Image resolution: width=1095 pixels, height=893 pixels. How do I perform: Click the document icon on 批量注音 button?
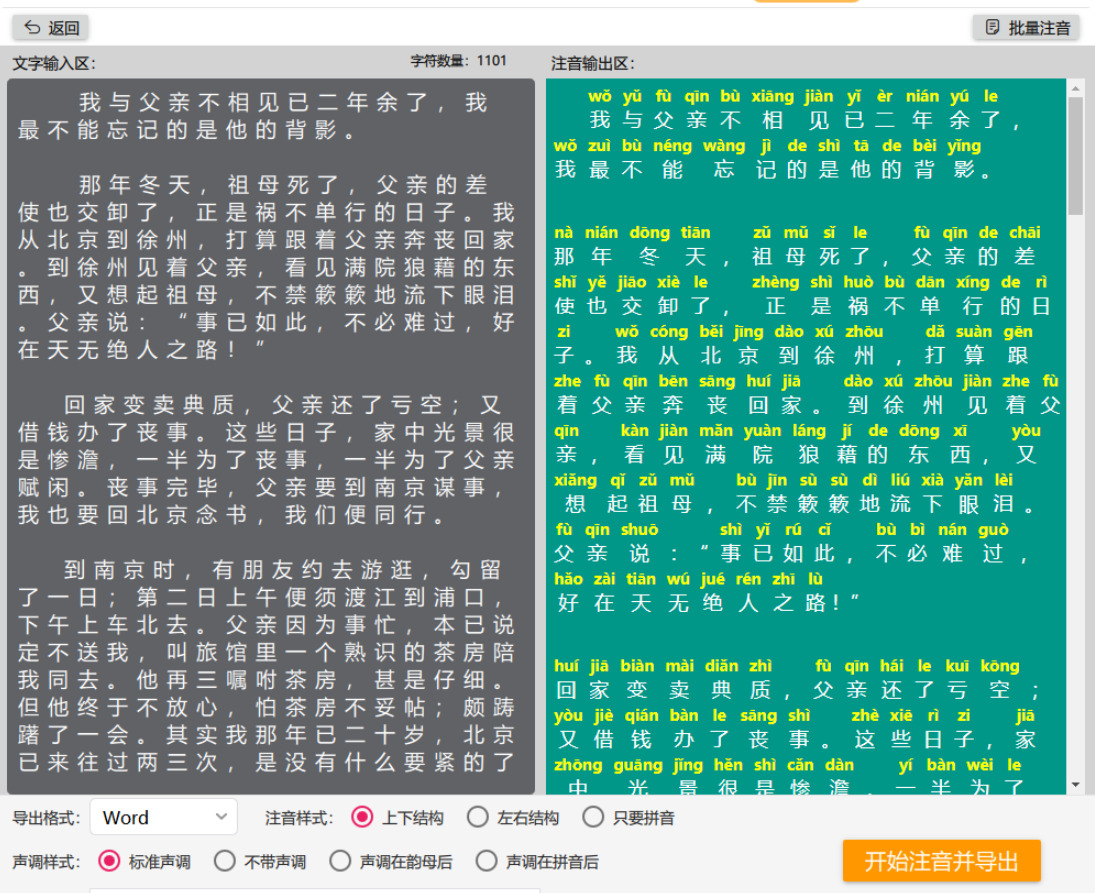point(992,27)
